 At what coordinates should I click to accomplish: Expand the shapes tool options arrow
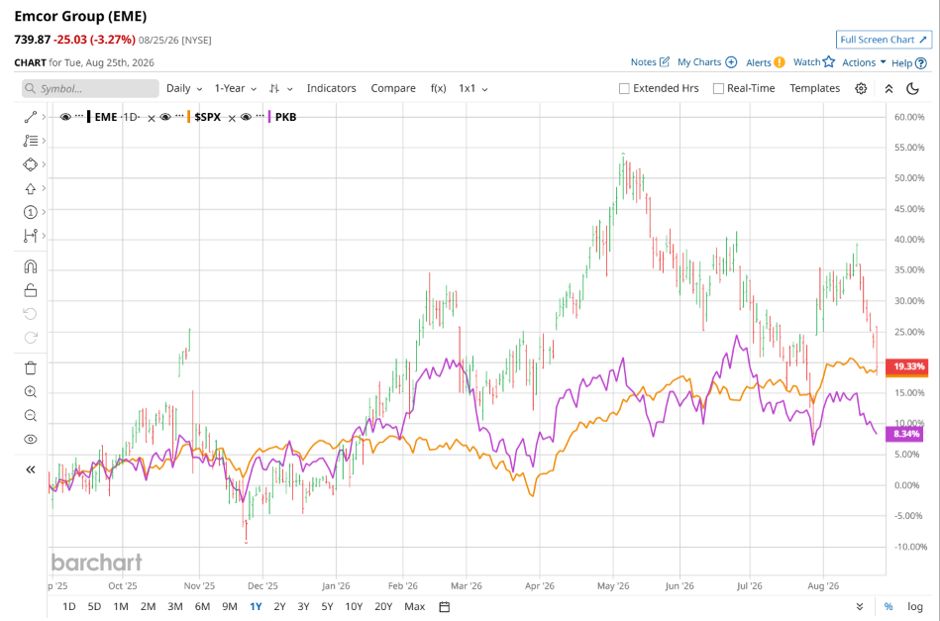coord(44,164)
